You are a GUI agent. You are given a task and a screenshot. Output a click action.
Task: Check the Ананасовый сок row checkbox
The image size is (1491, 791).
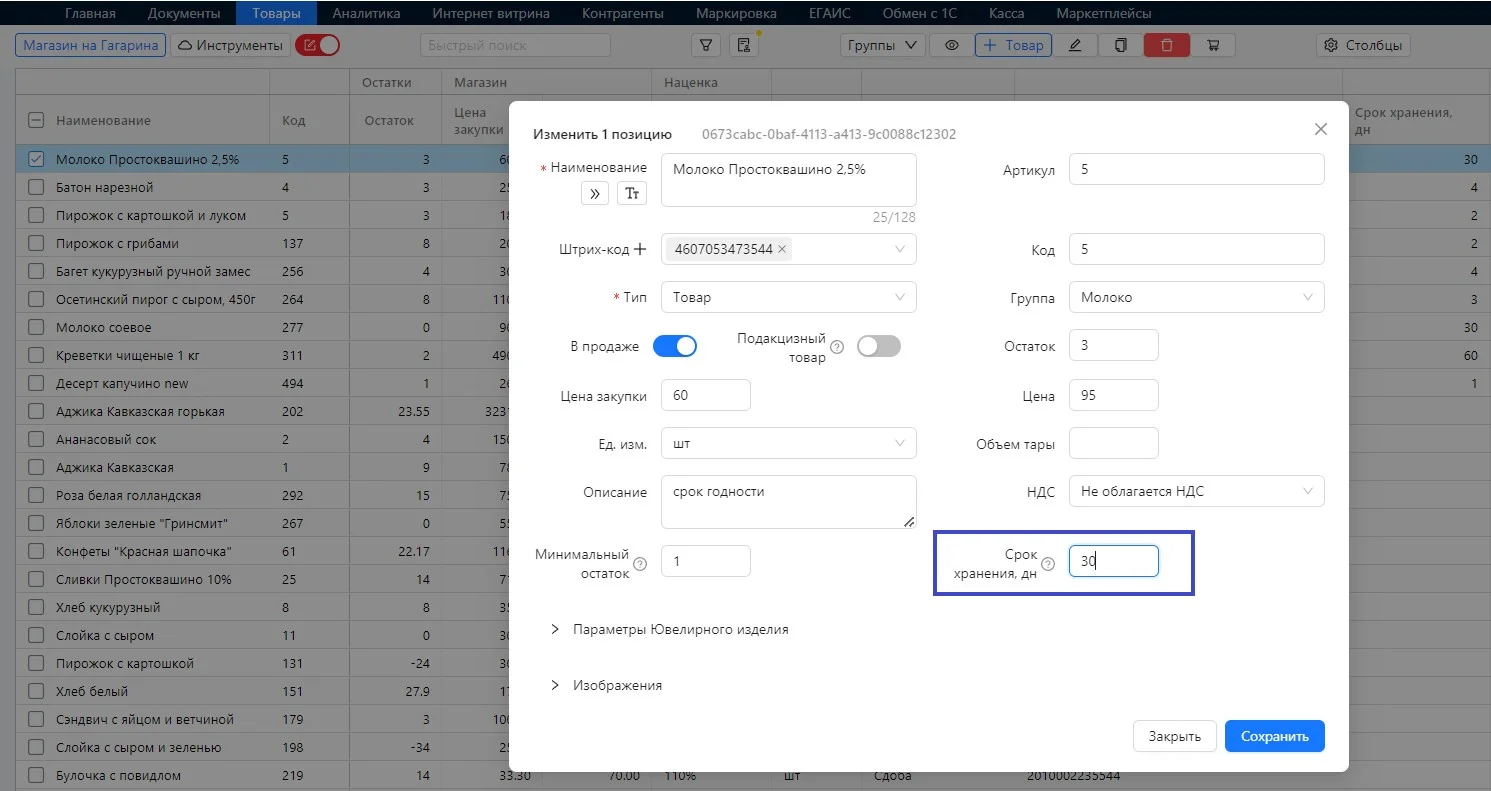[36, 439]
